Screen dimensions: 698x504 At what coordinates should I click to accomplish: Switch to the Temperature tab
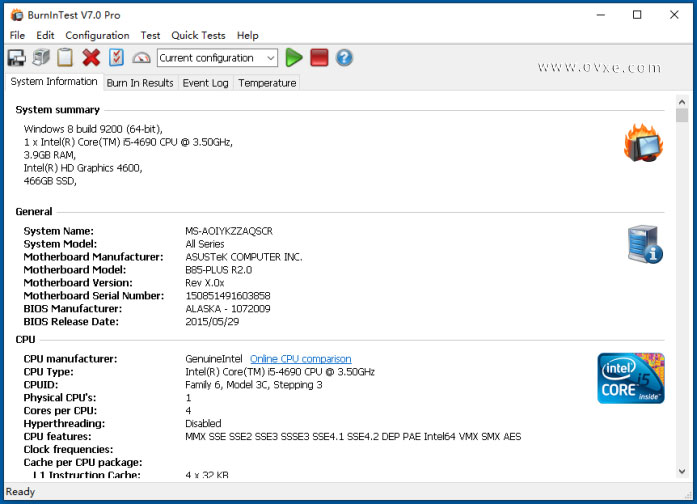pos(267,83)
